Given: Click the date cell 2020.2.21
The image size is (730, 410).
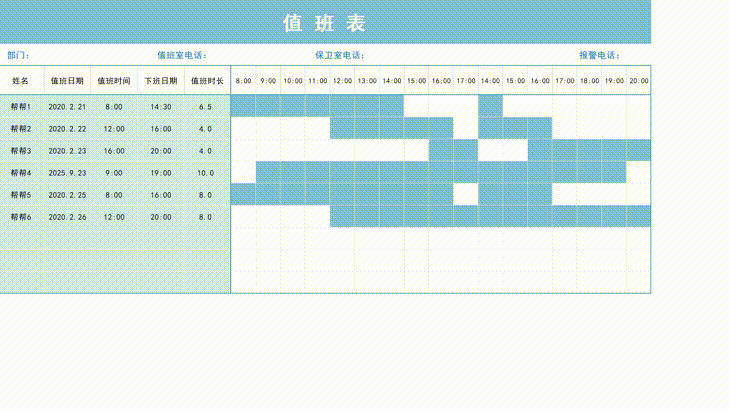Looking at the screenshot, I should [x=67, y=106].
